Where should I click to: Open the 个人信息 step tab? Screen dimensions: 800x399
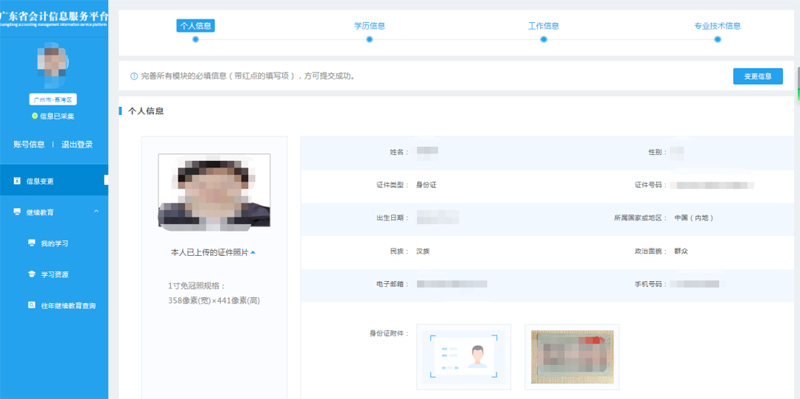click(195, 26)
